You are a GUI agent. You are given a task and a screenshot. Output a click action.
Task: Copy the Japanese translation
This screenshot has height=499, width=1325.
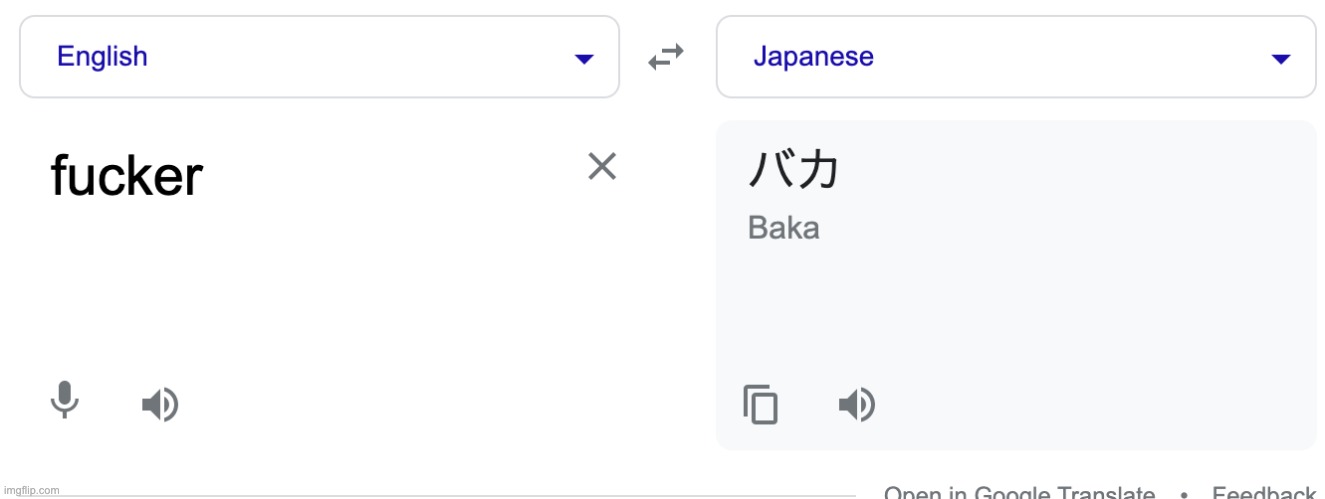click(760, 405)
